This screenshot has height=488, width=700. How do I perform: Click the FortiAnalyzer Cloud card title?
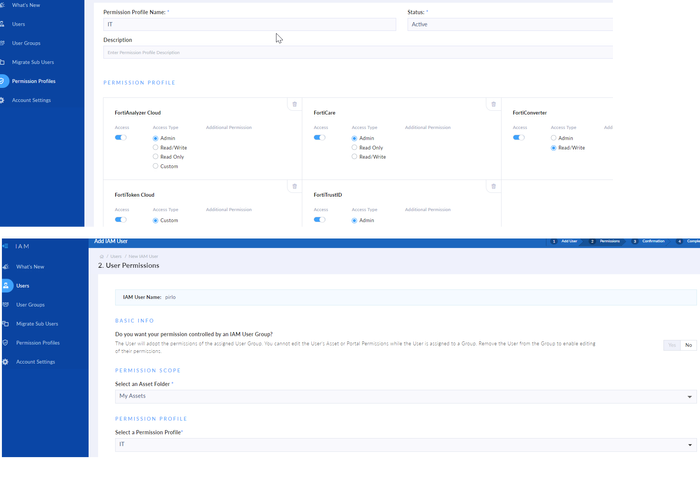click(138, 113)
